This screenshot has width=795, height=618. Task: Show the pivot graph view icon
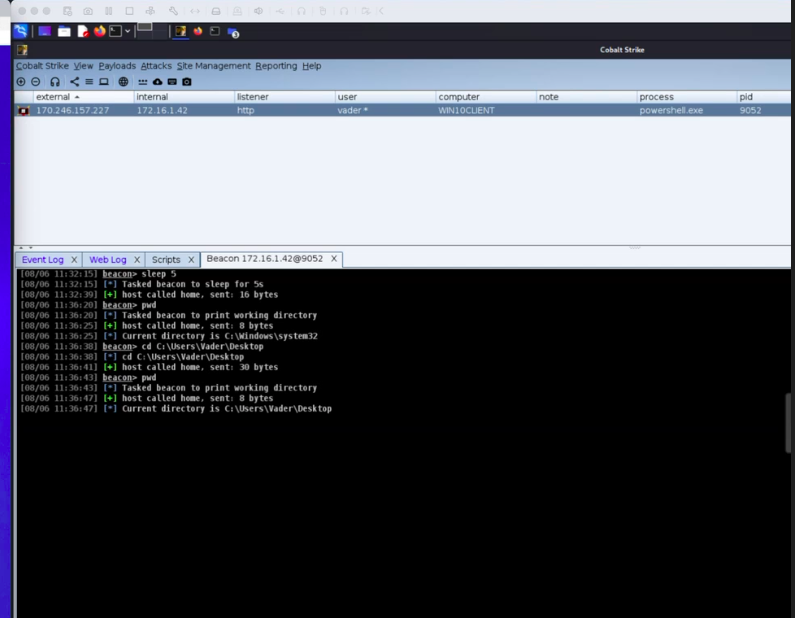pos(75,81)
